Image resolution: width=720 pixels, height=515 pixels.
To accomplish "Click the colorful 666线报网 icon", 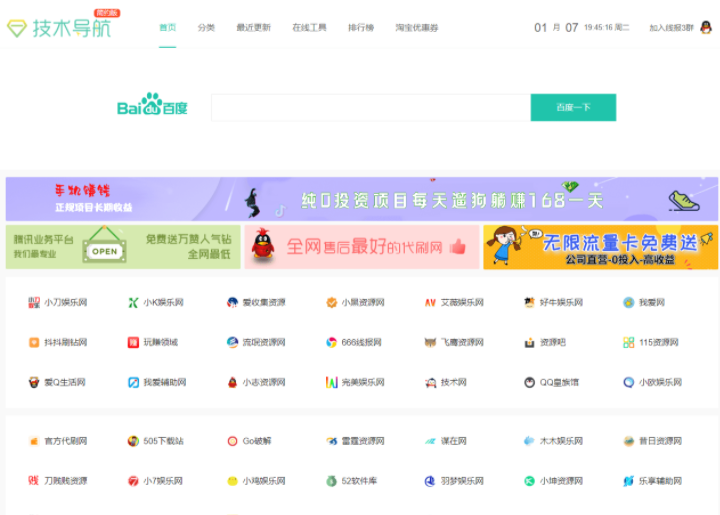I will [332, 342].
